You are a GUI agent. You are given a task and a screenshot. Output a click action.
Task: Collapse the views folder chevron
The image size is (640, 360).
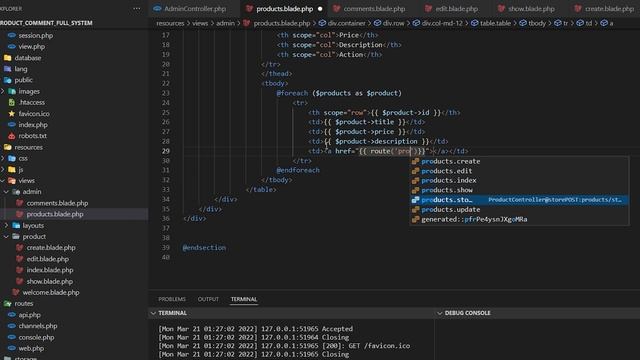(x=3, y=180)
